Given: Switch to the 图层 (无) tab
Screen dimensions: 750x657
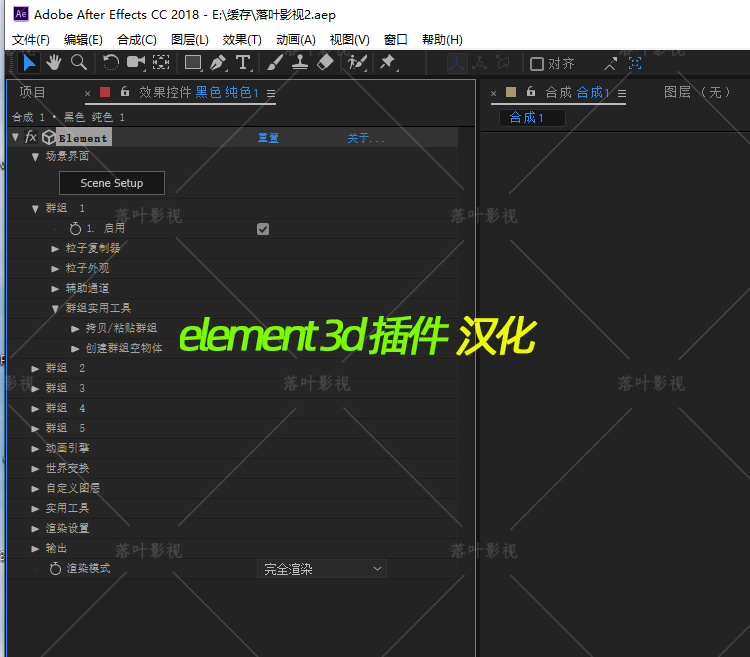Looking at the screenshot, I should pos(697,92).
